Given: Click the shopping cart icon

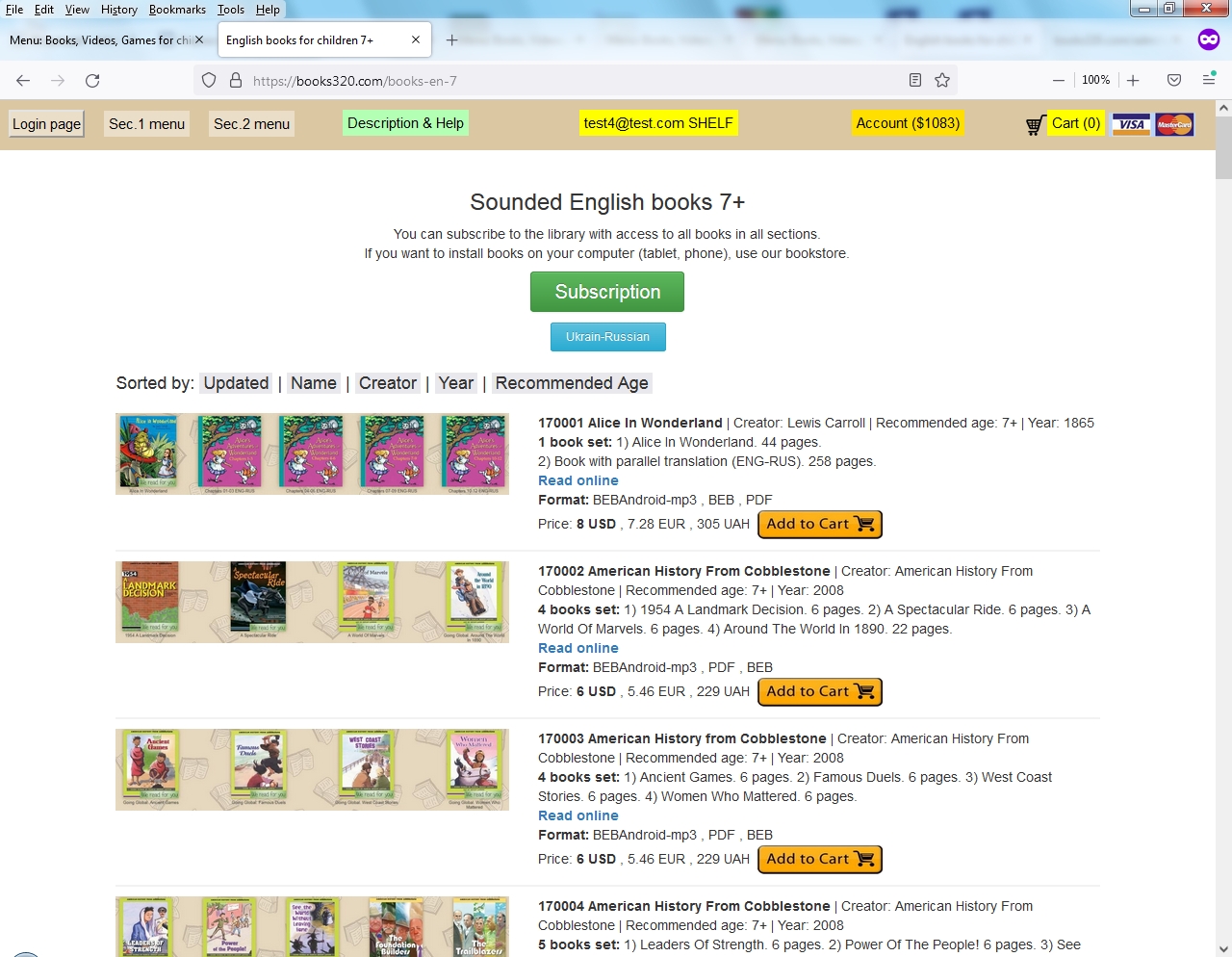Looking at the screenshot, I should tap(1035, 125).
